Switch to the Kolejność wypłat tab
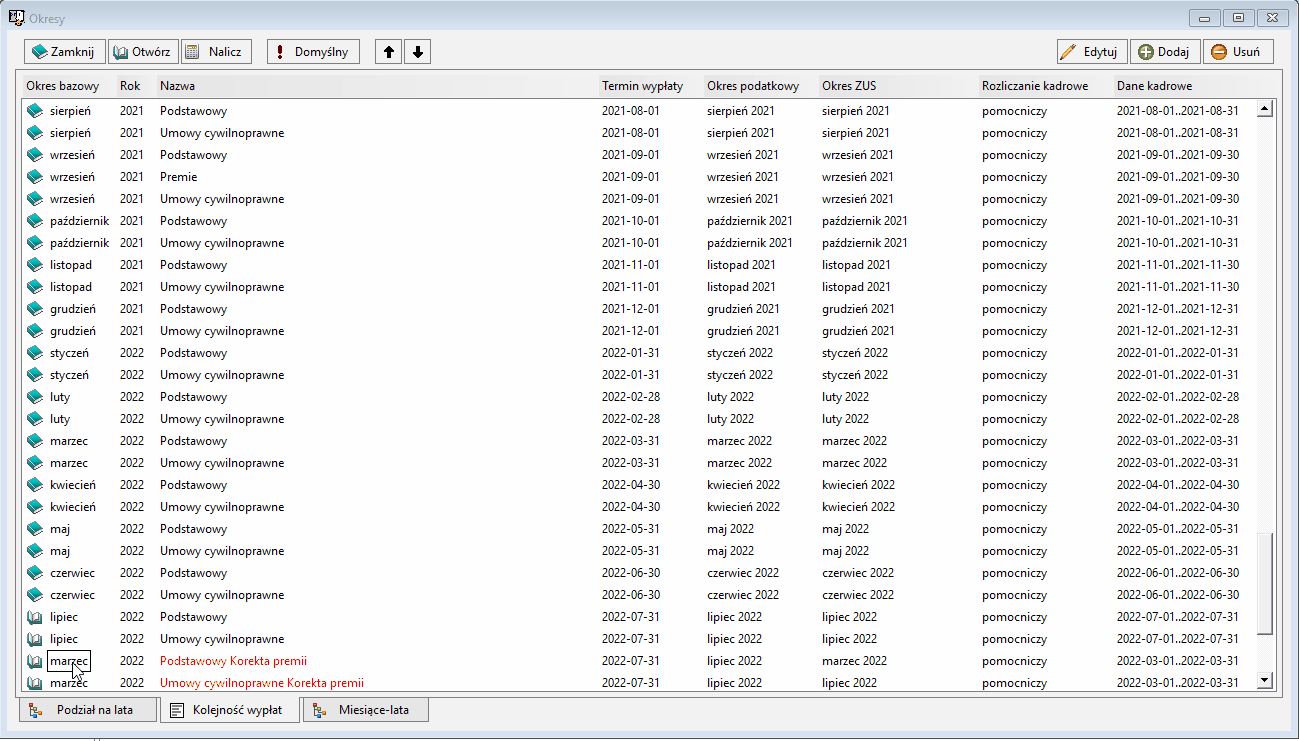Screen dimensions: 1299x741 (230, 710)
